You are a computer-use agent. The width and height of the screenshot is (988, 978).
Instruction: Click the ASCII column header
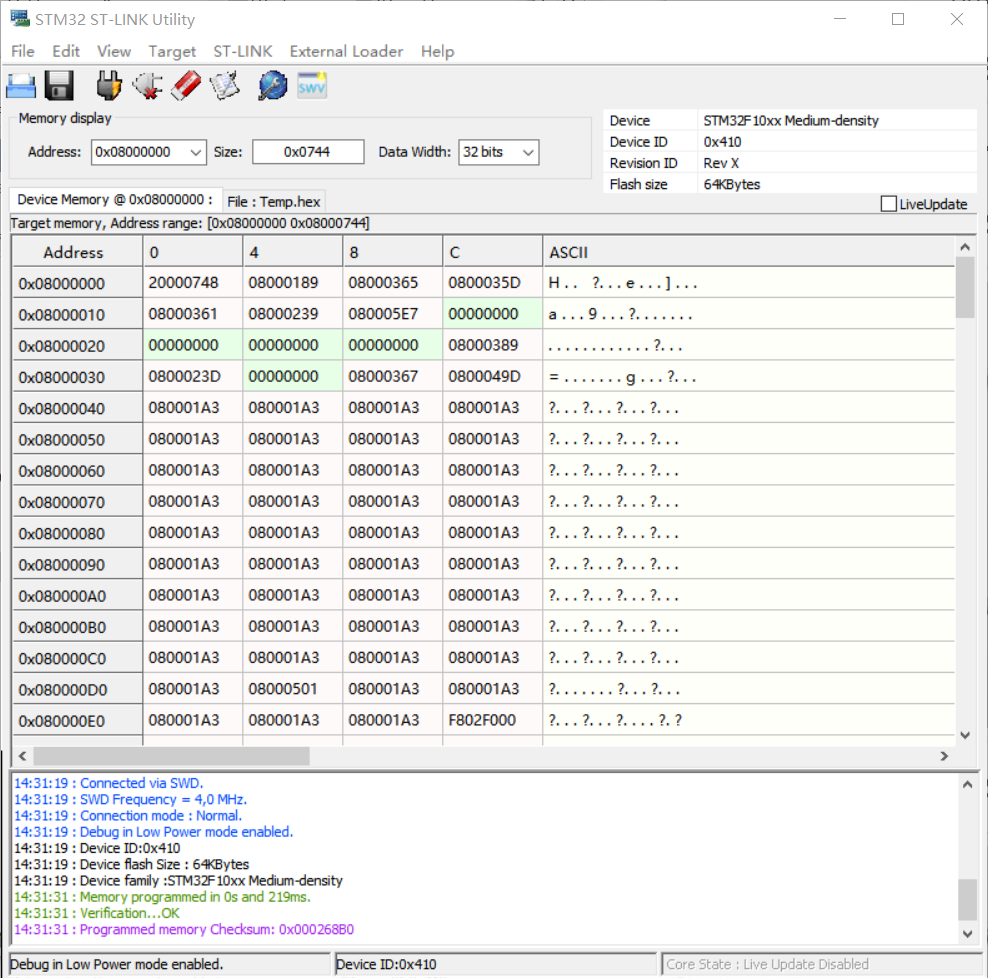tap(749, 252)
